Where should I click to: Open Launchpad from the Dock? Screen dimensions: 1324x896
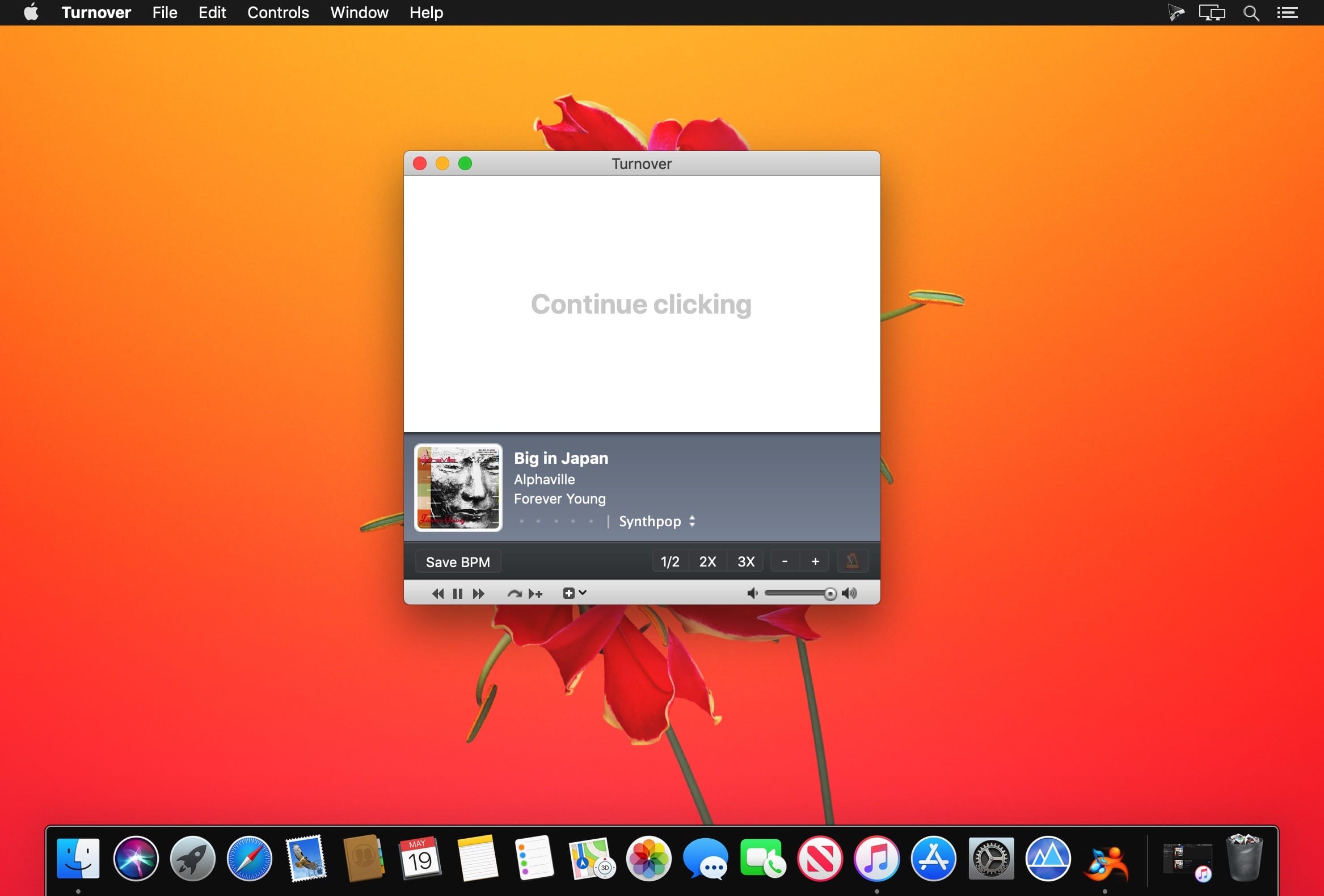(192, 859)
